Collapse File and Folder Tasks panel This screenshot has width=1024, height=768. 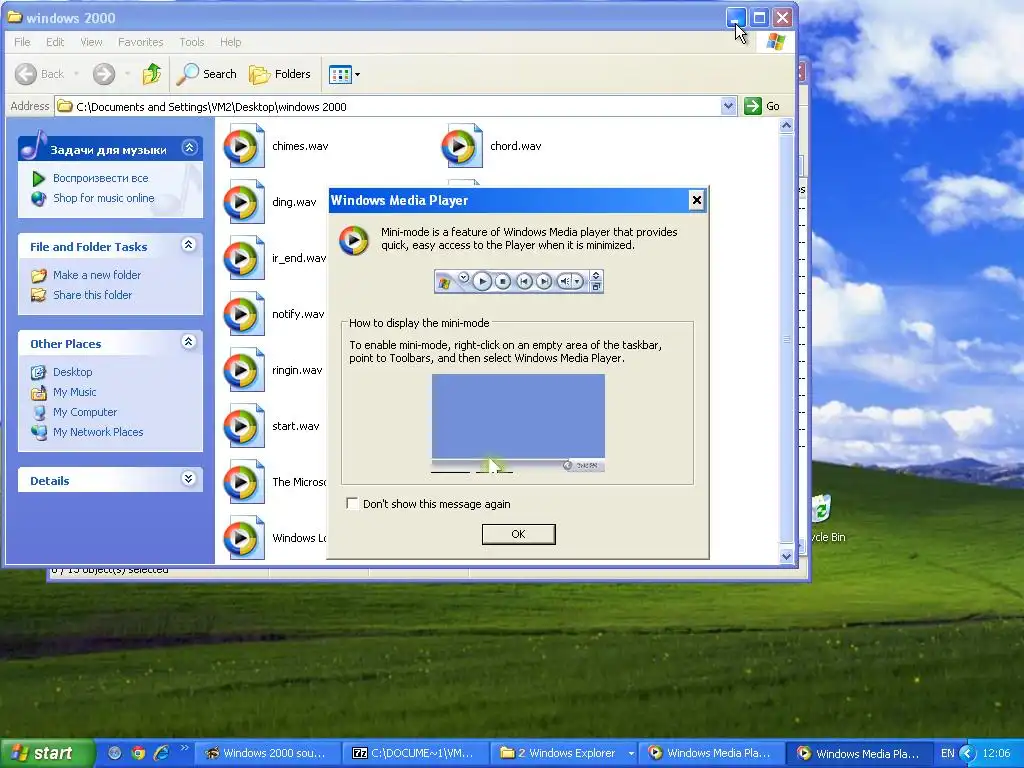pyautogui.click(x=189, y=245)
